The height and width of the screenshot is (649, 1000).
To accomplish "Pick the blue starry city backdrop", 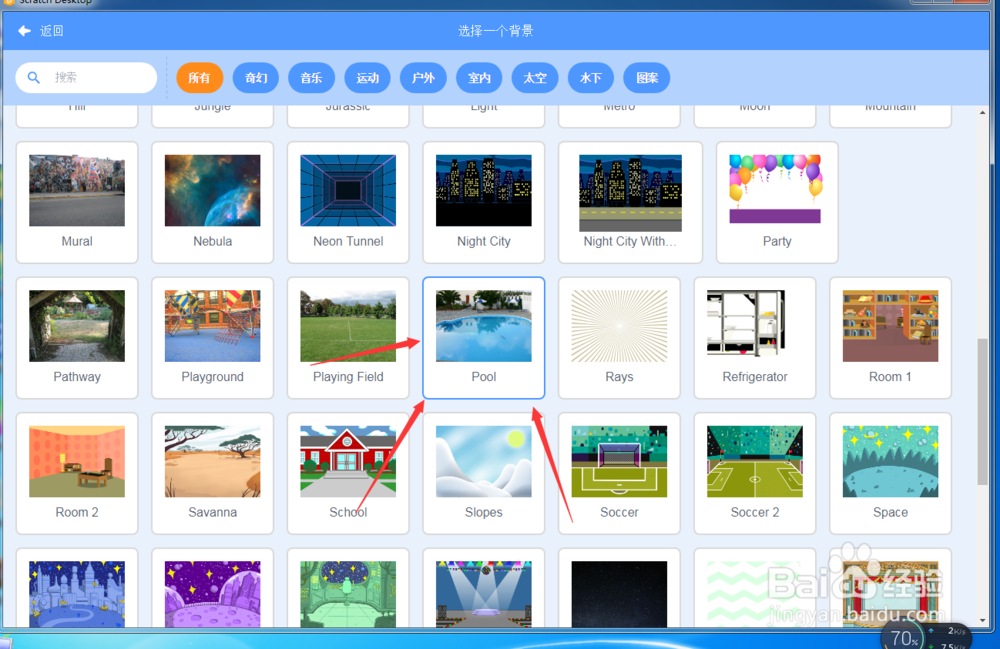I will (x=77, y=590).
